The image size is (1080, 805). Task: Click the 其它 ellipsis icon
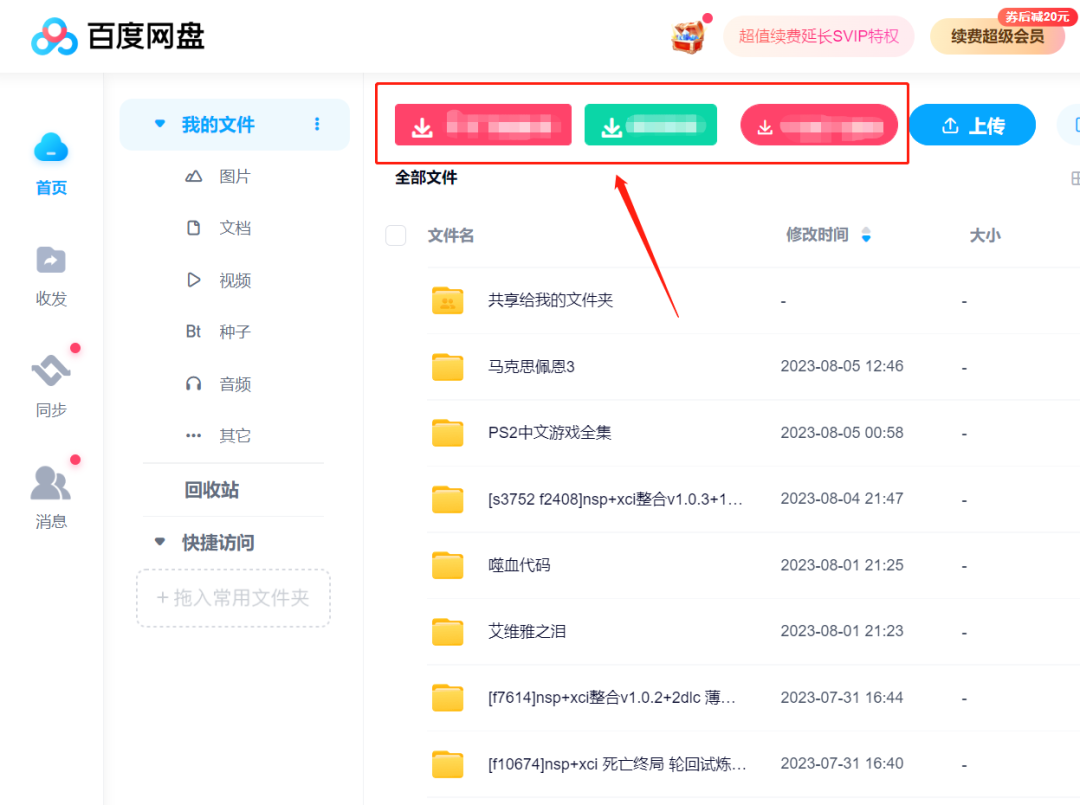[194, 435]
